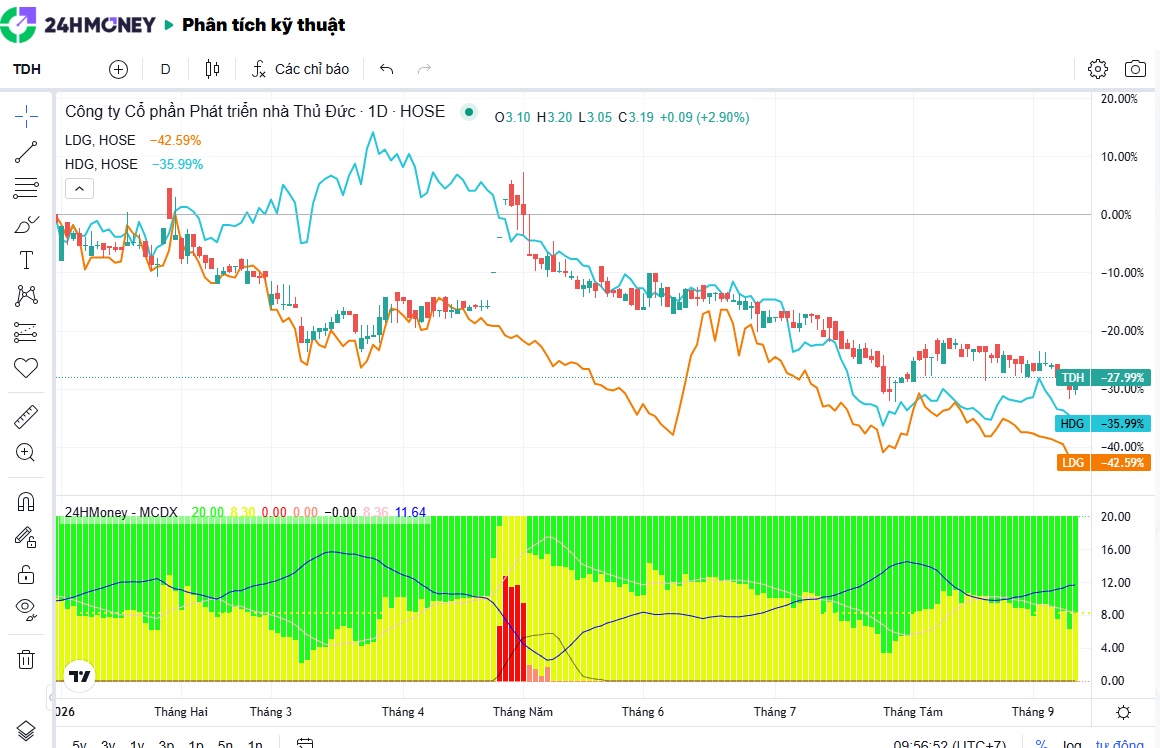
Task: Go to the 24HMoney home logo
Action: 79,24
